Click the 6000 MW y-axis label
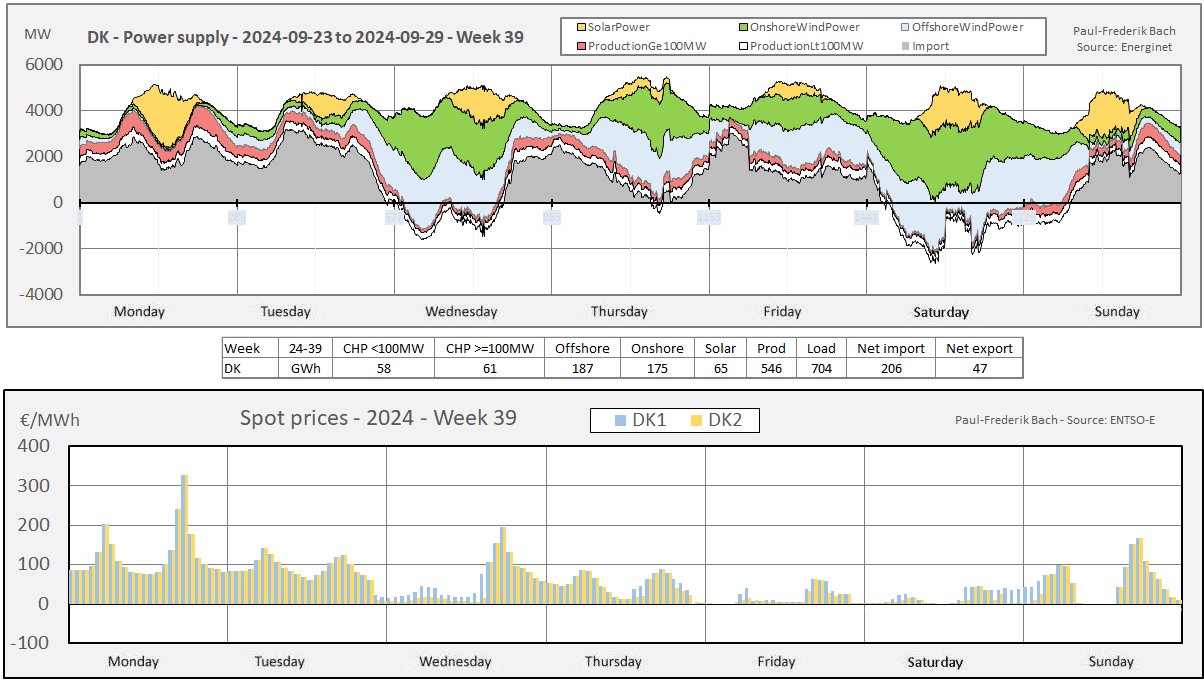Viewport: 1204px width, 680px height. [x=43, y=65]
